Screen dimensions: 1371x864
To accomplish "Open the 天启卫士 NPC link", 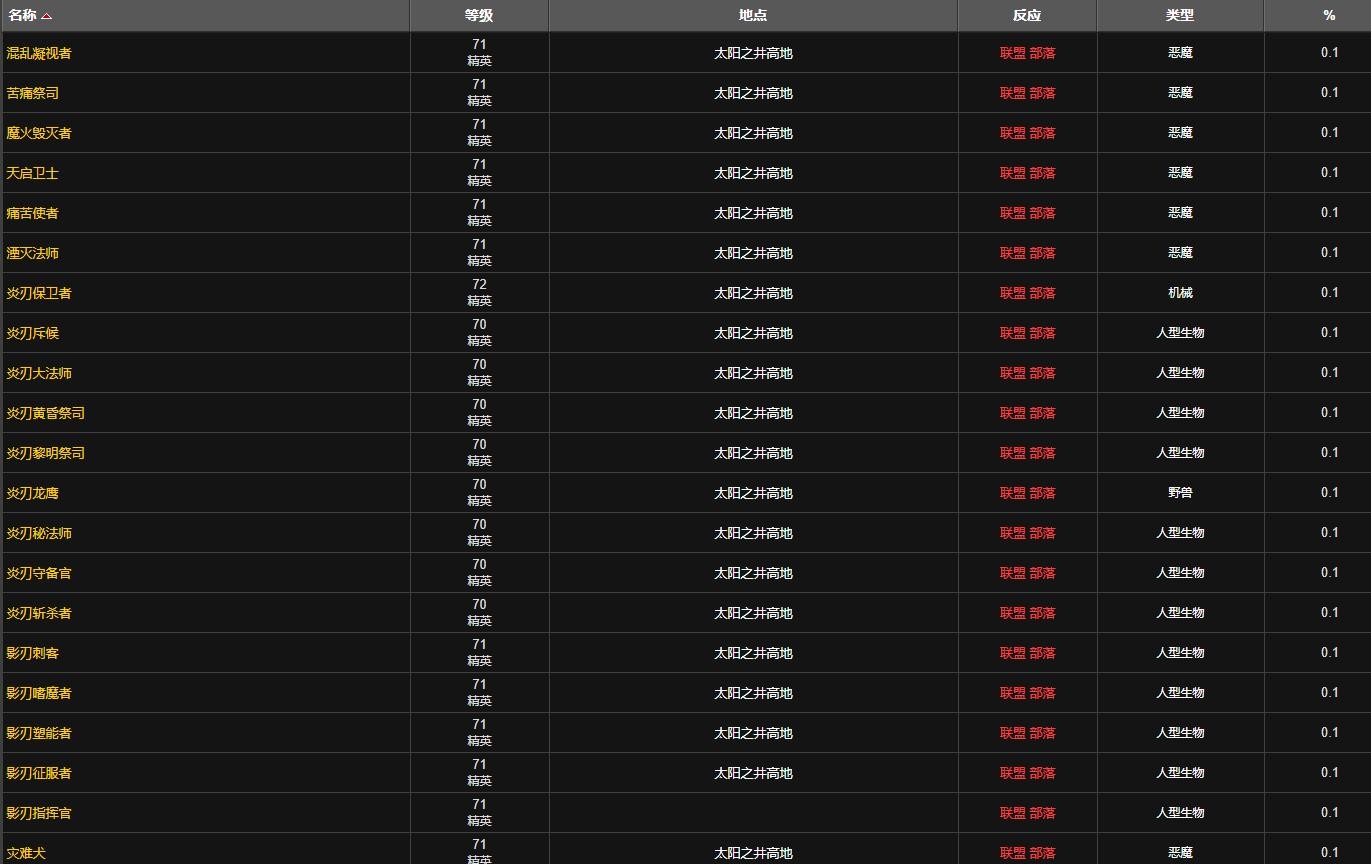I will tap(32, 173).
